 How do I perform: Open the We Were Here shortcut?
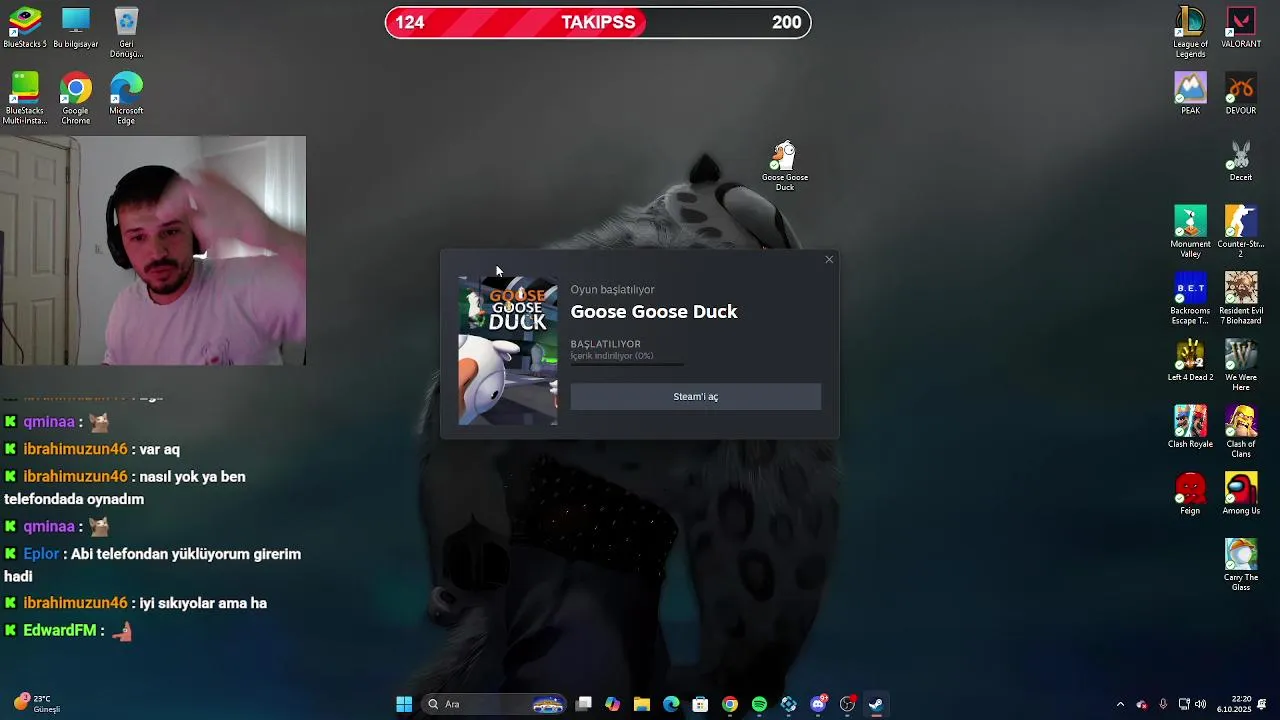pyautogui.click(x=1241, y=365)
